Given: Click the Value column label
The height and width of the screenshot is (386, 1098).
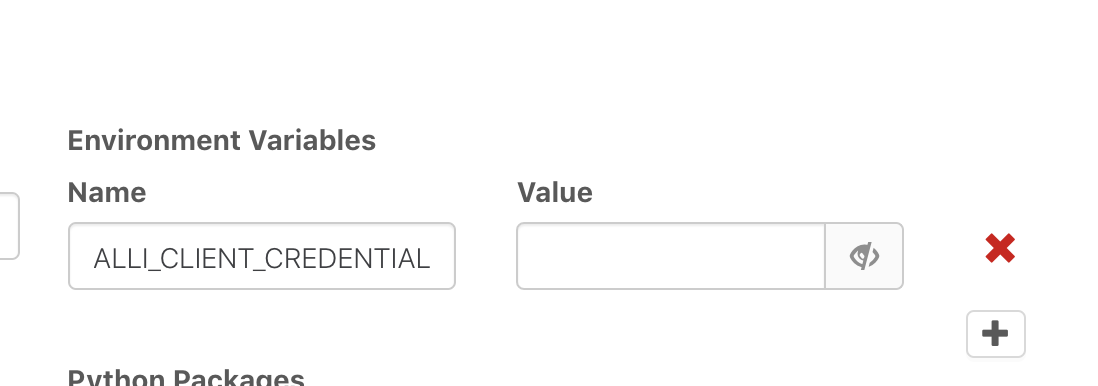Looking at the screenshot, I should point(555,193).
